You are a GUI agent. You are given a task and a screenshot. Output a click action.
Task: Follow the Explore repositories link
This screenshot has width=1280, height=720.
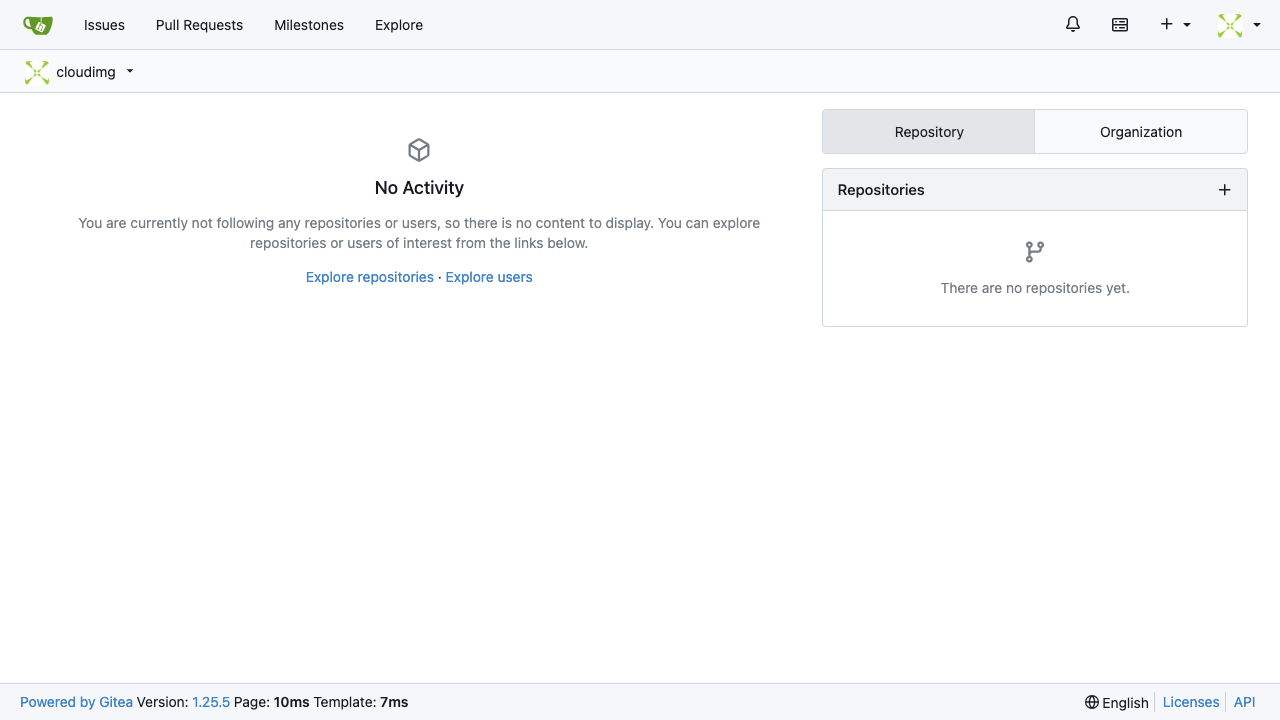tap(370, 277)
